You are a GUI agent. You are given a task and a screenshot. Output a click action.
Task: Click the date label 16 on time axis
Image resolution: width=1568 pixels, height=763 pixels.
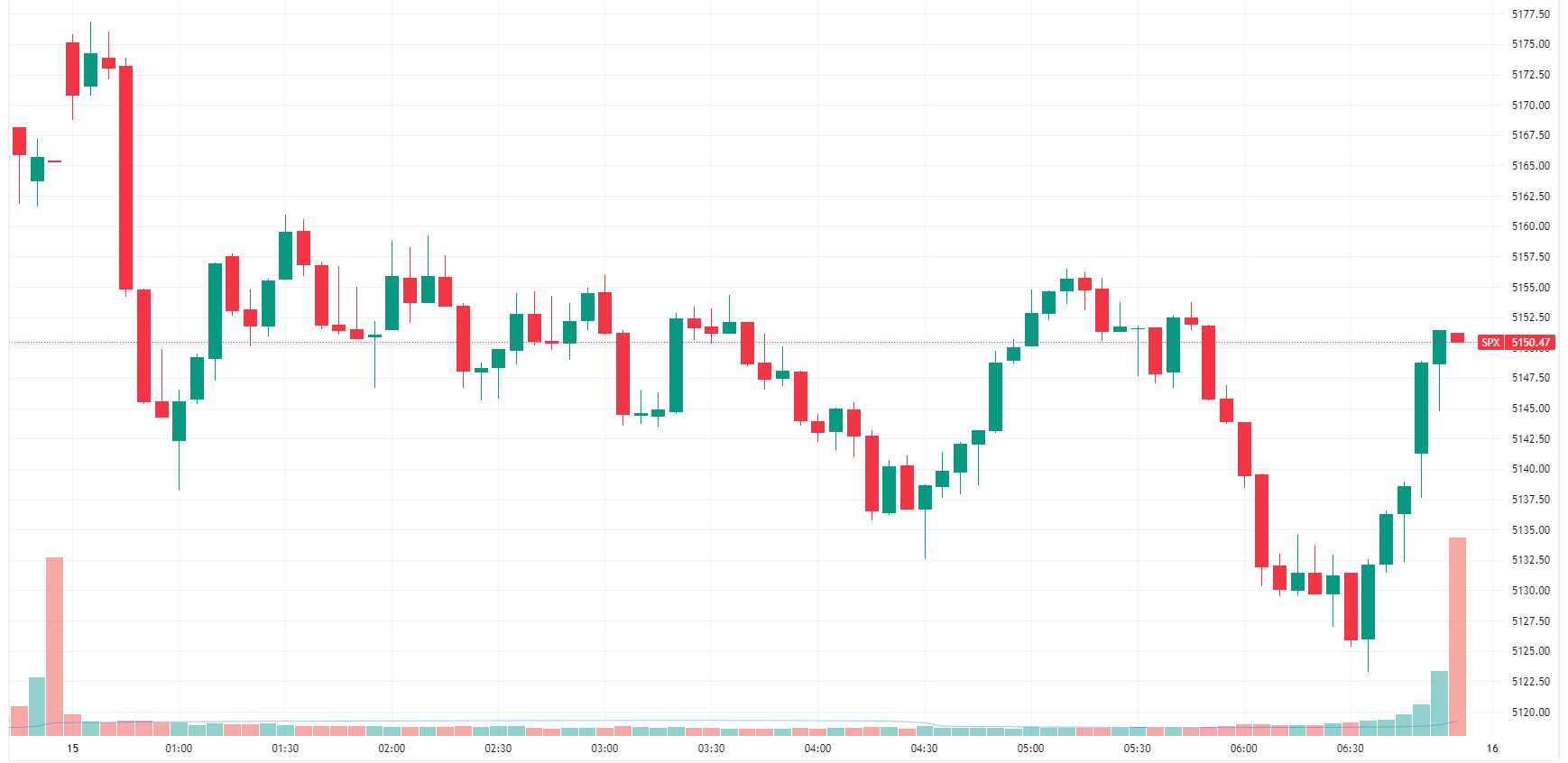(1492, 749)
